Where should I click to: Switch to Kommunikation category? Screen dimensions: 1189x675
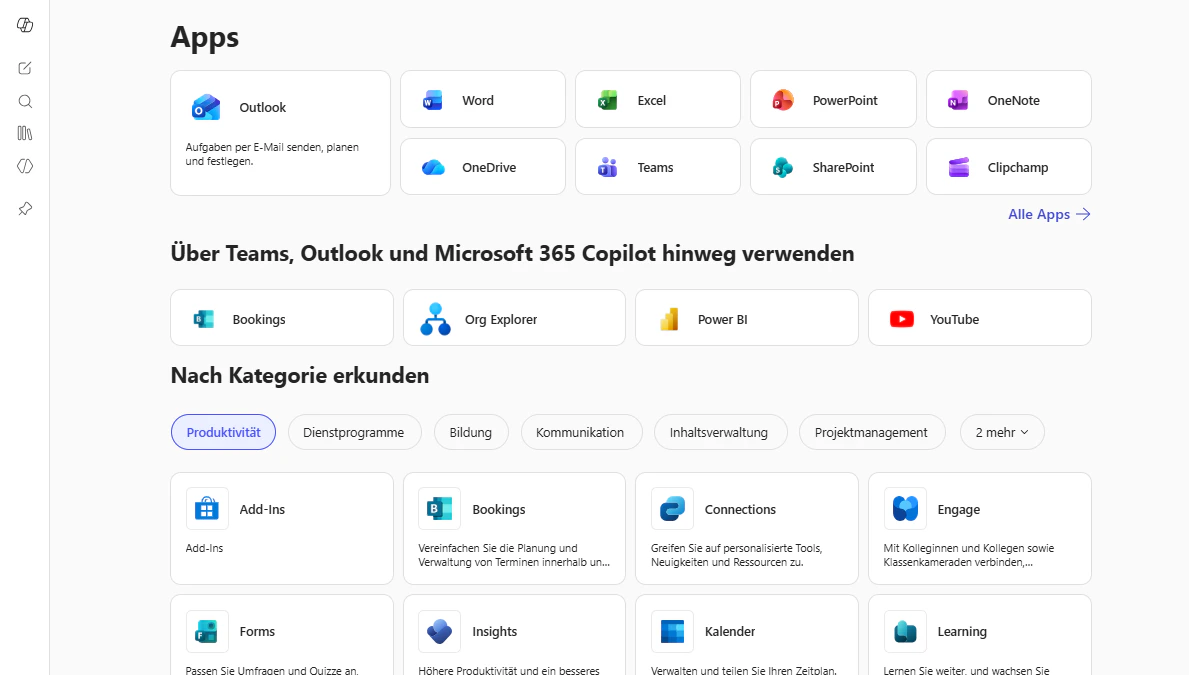581,432
